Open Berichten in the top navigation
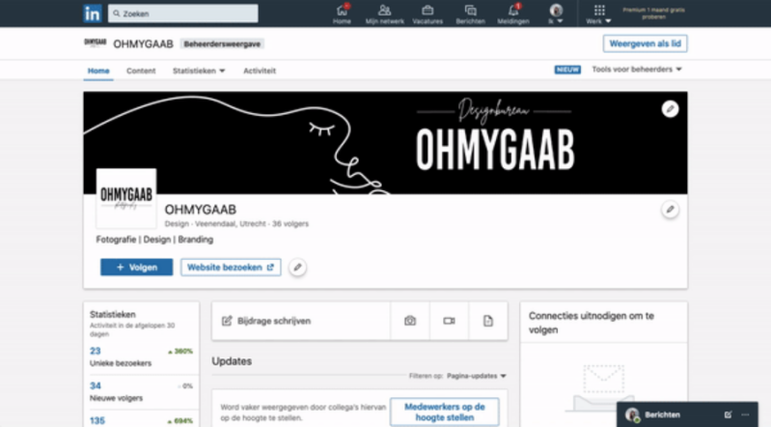This screenshot has width=771, height=427. (x=470, y=14)
